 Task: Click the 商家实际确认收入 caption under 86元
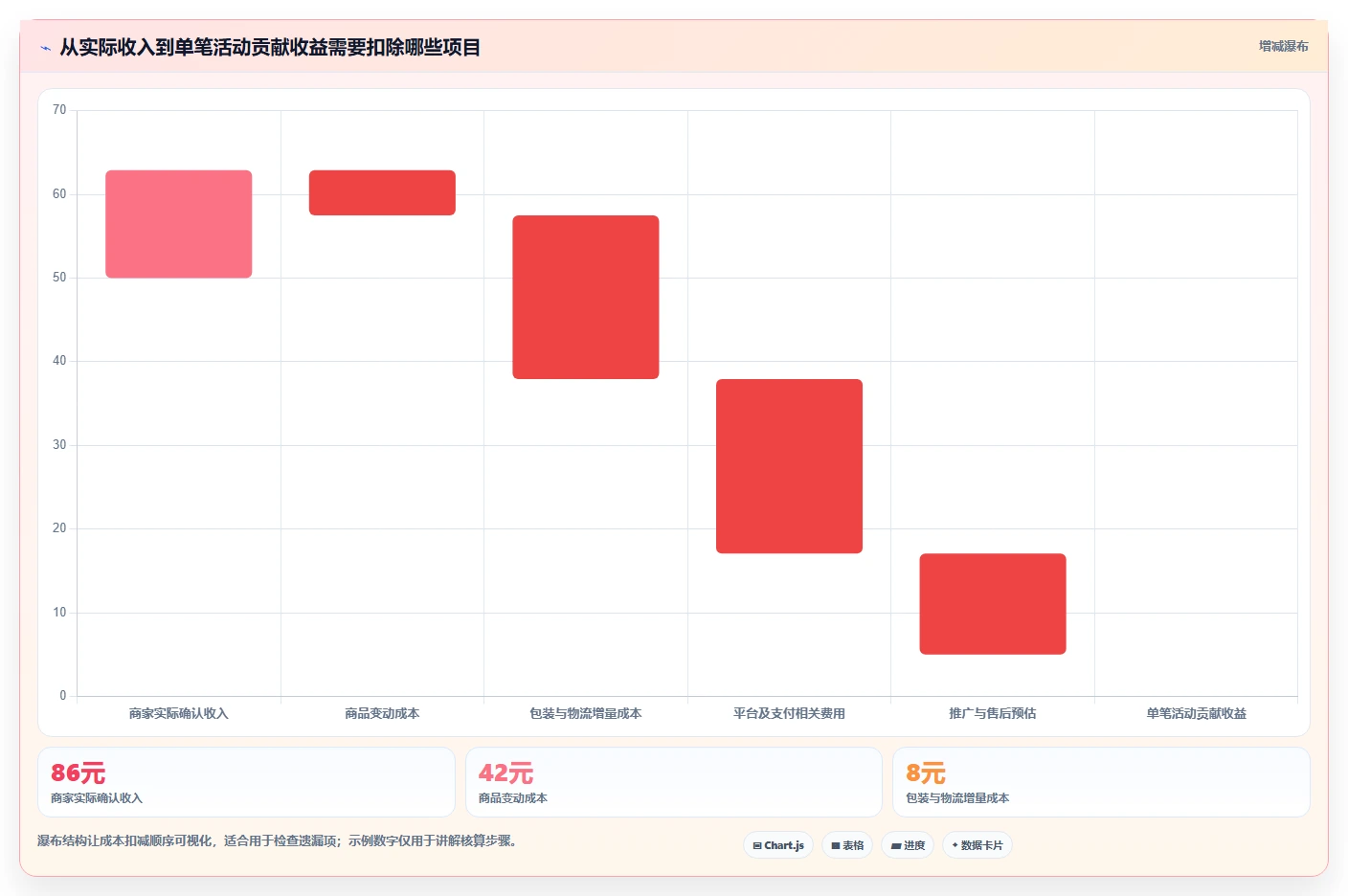(x=97, y=798)
